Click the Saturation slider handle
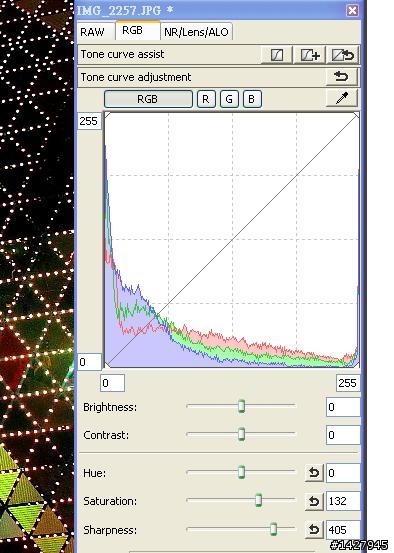 tap(259, 500)
